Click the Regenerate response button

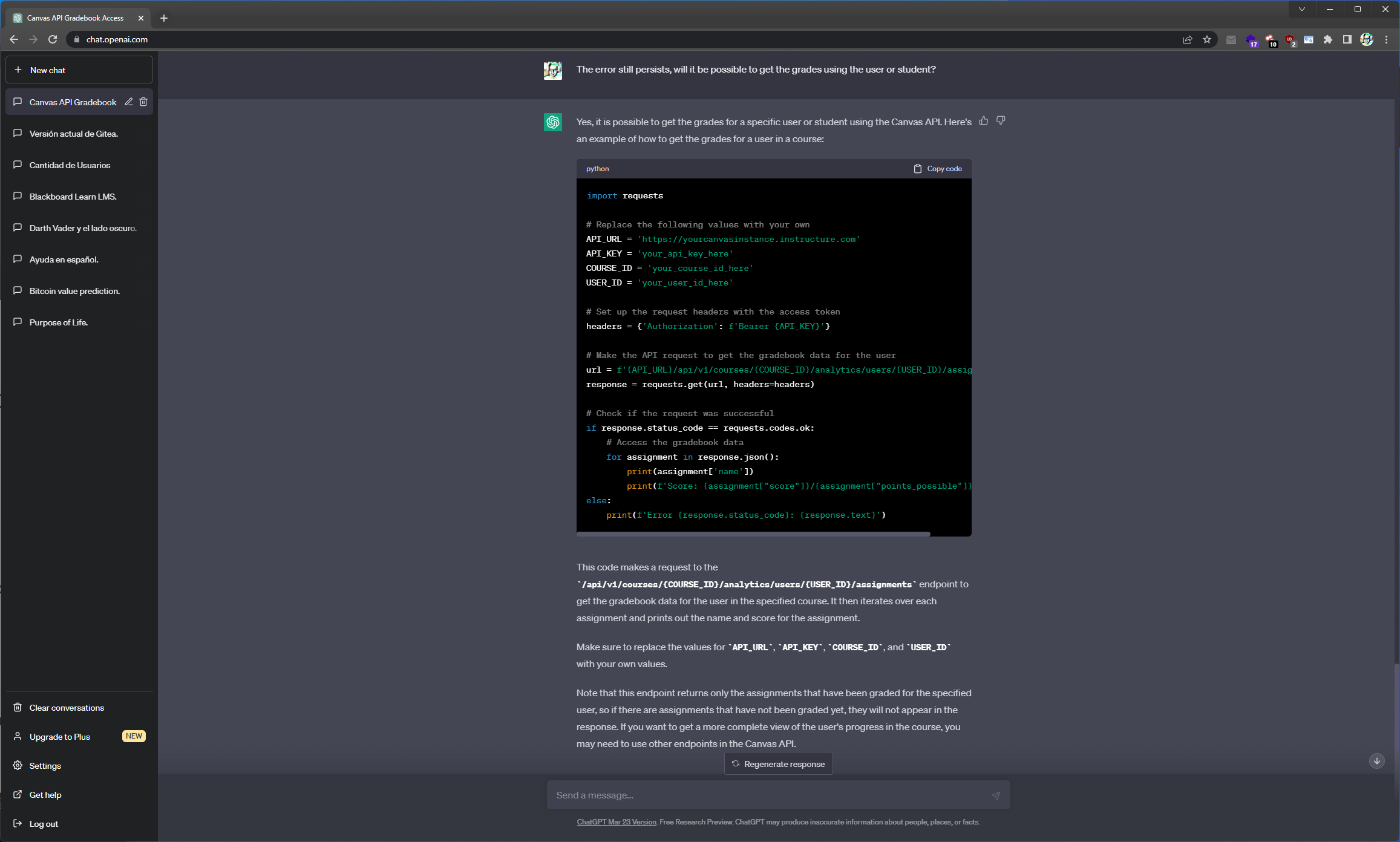[778, 764]
